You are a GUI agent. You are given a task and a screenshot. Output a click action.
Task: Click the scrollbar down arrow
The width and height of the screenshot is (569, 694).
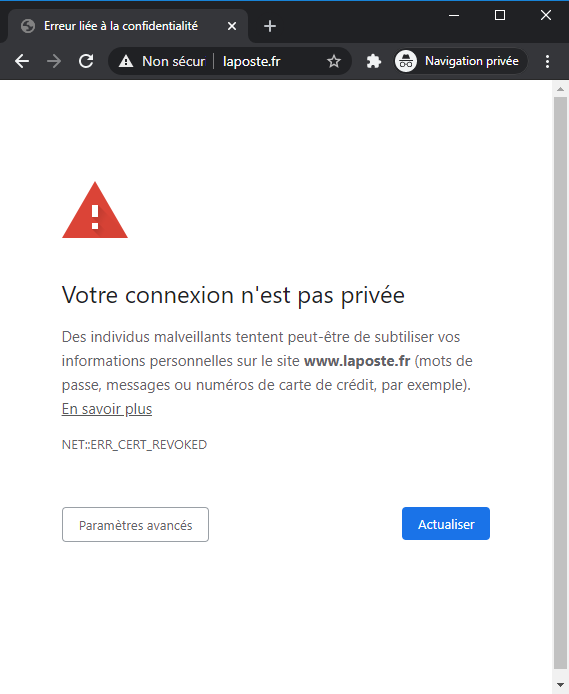point(561,685)
